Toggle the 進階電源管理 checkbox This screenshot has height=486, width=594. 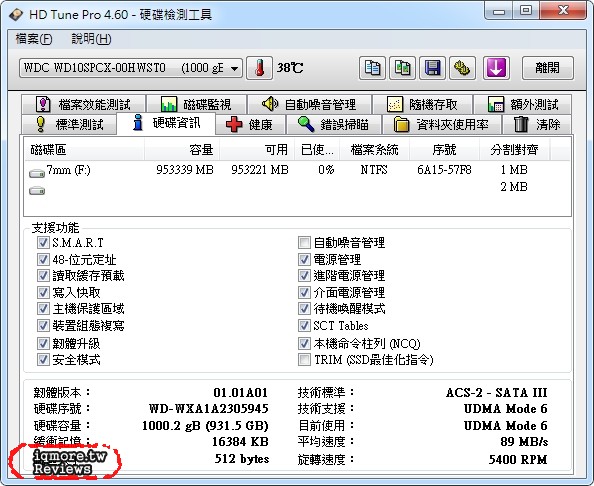tap(304, 276)
